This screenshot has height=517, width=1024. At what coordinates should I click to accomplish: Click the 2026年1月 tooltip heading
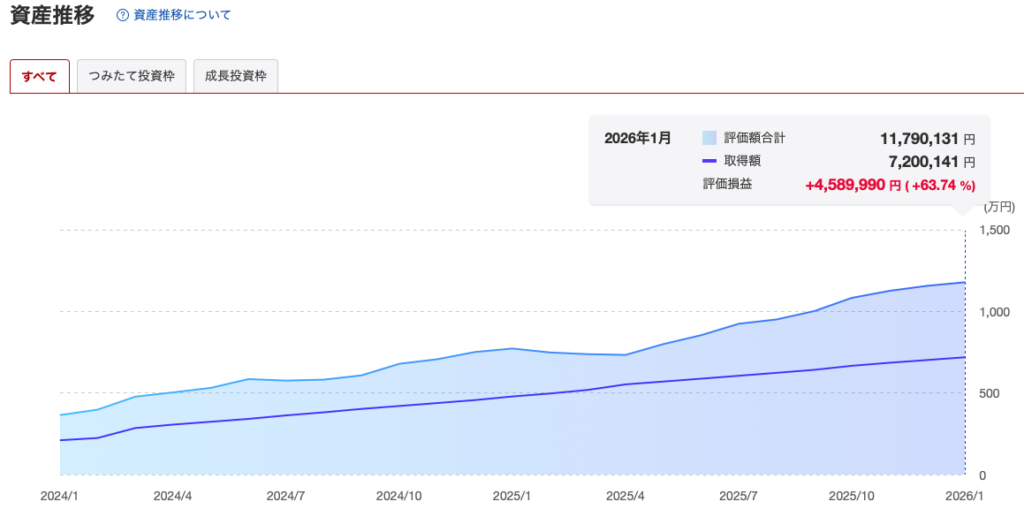click(637, 138)
